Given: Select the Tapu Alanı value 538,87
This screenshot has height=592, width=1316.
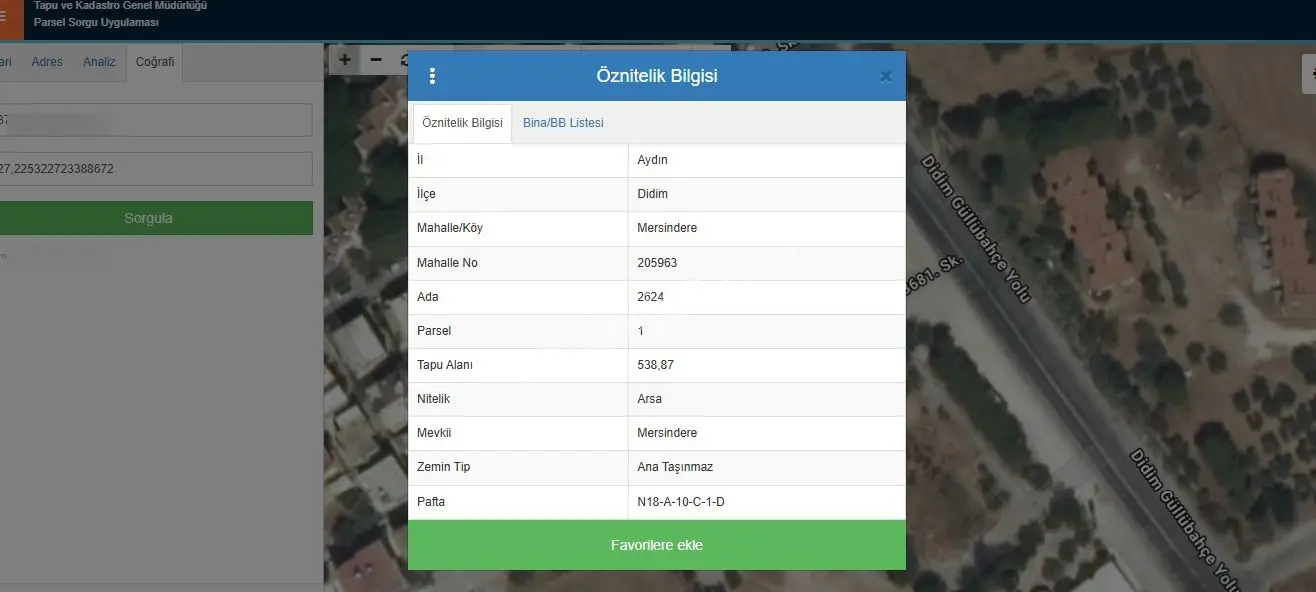Looking at the screenshot, I should pyautogui.click(x=656, y=365).
